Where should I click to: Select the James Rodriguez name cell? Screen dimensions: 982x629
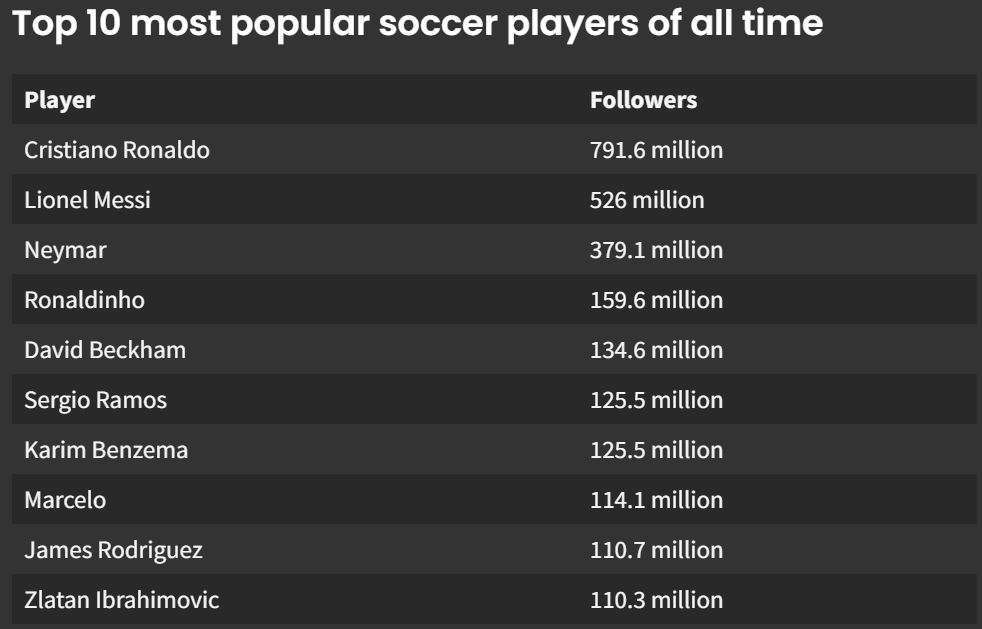tap(113, 550)
